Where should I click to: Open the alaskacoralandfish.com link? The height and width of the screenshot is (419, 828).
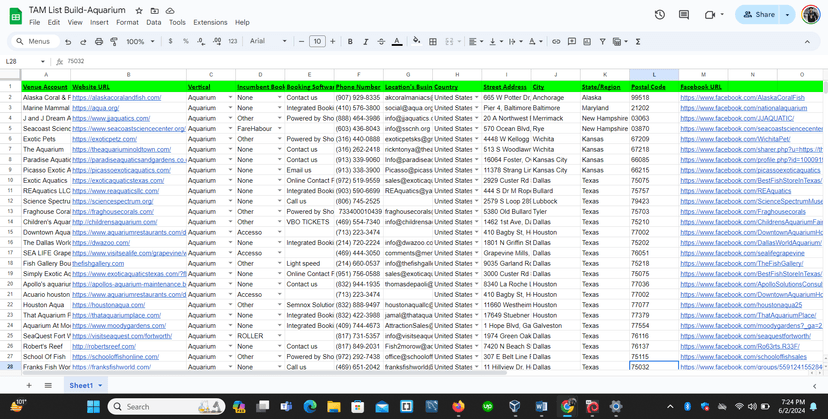117,98
